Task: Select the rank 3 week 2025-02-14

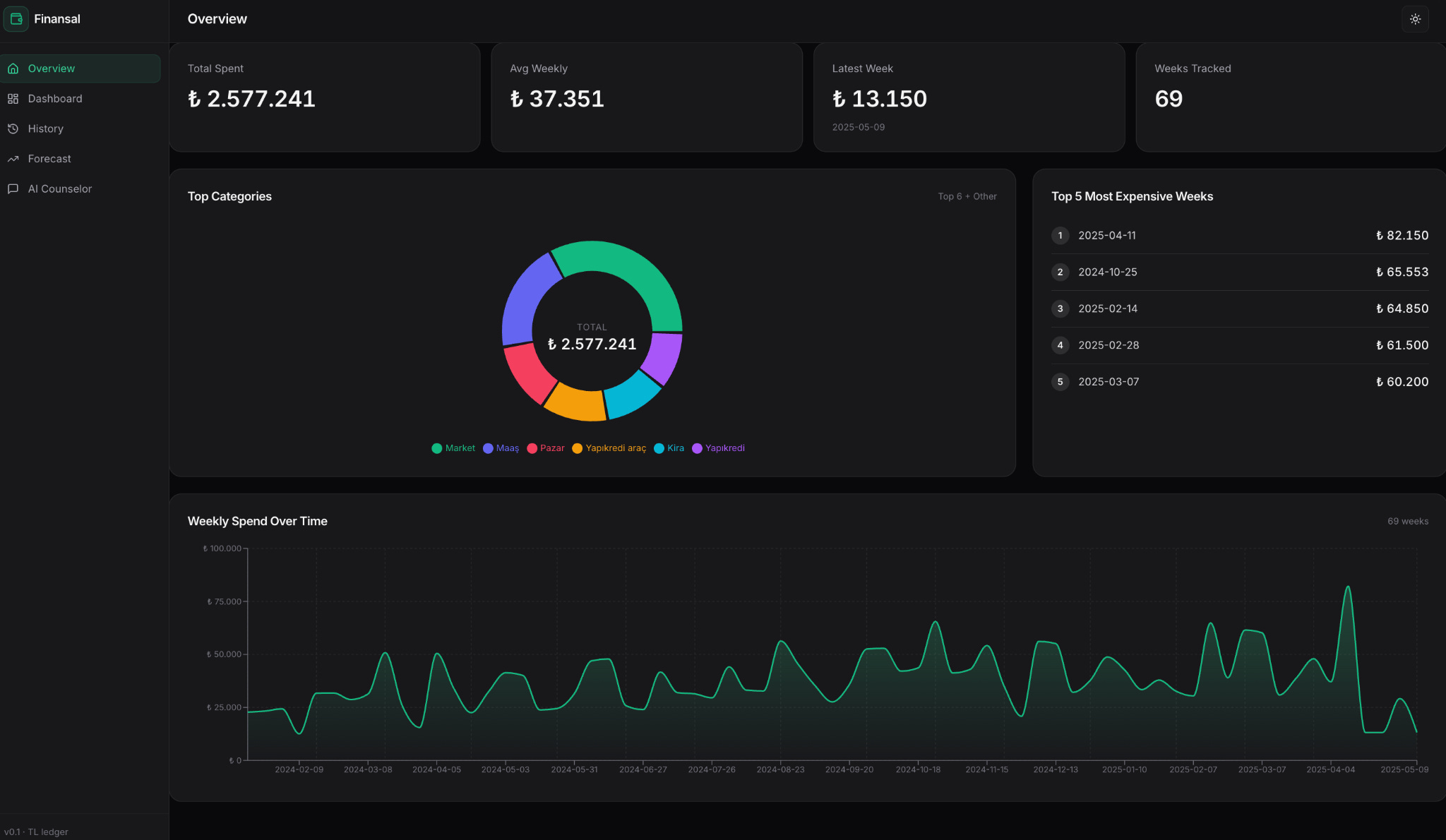Action: pos(1108,309)
